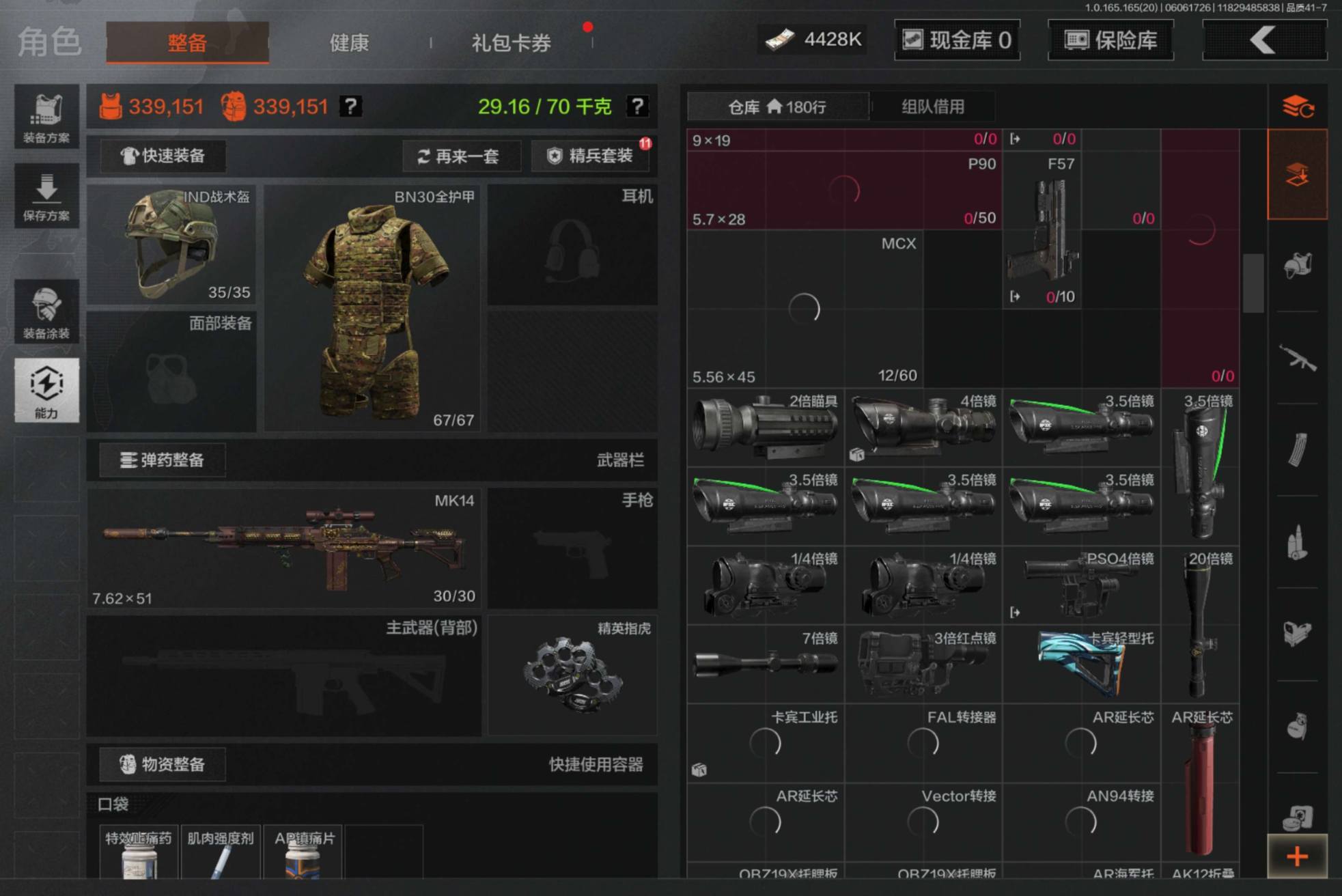Image resolution: width=1342 pixels, height=896 pixels.
Task: Select the supplies category icon
Action: (x=1298, y=817)
